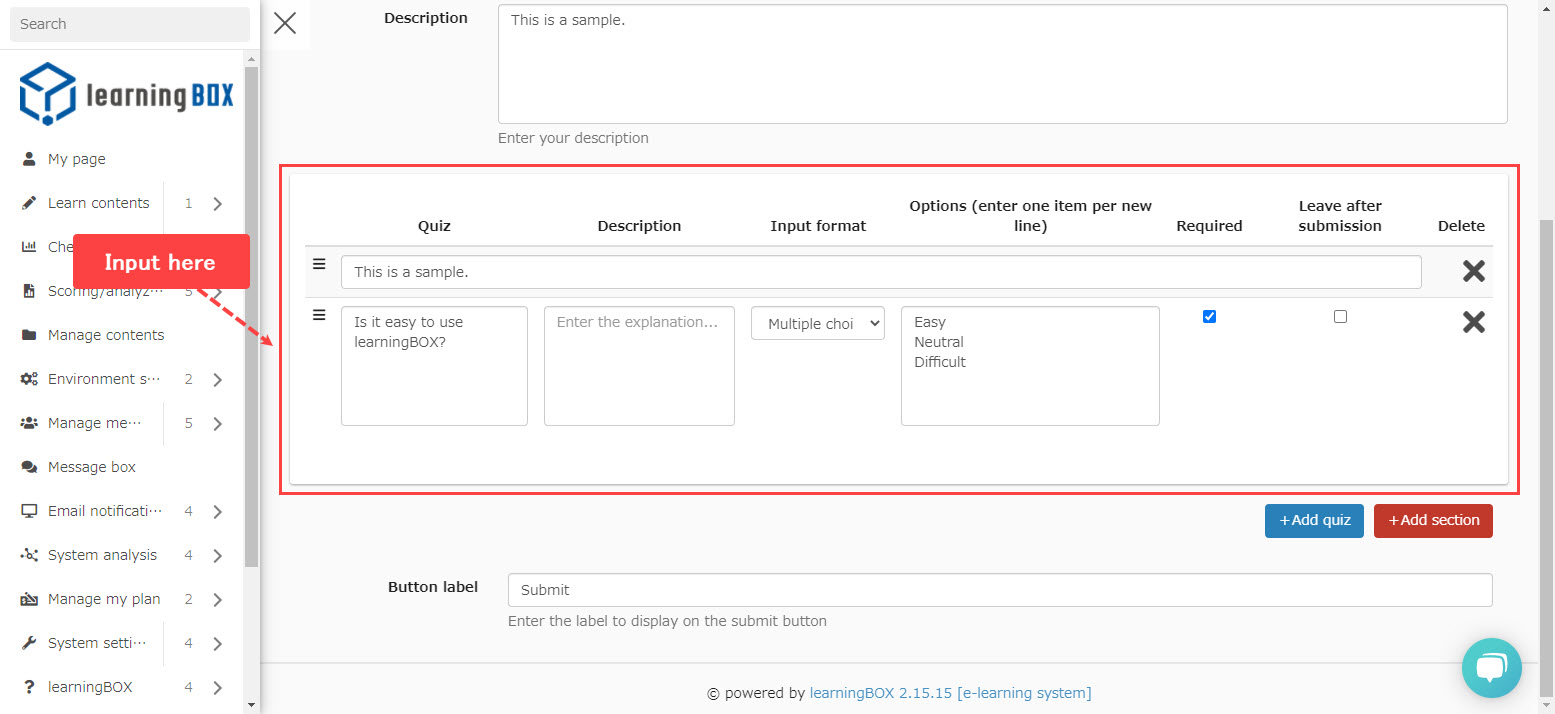This screenshot has width=1555, height=714.
Task: Delete the learningBOX quiz question row
Action: pos(1473,322)
